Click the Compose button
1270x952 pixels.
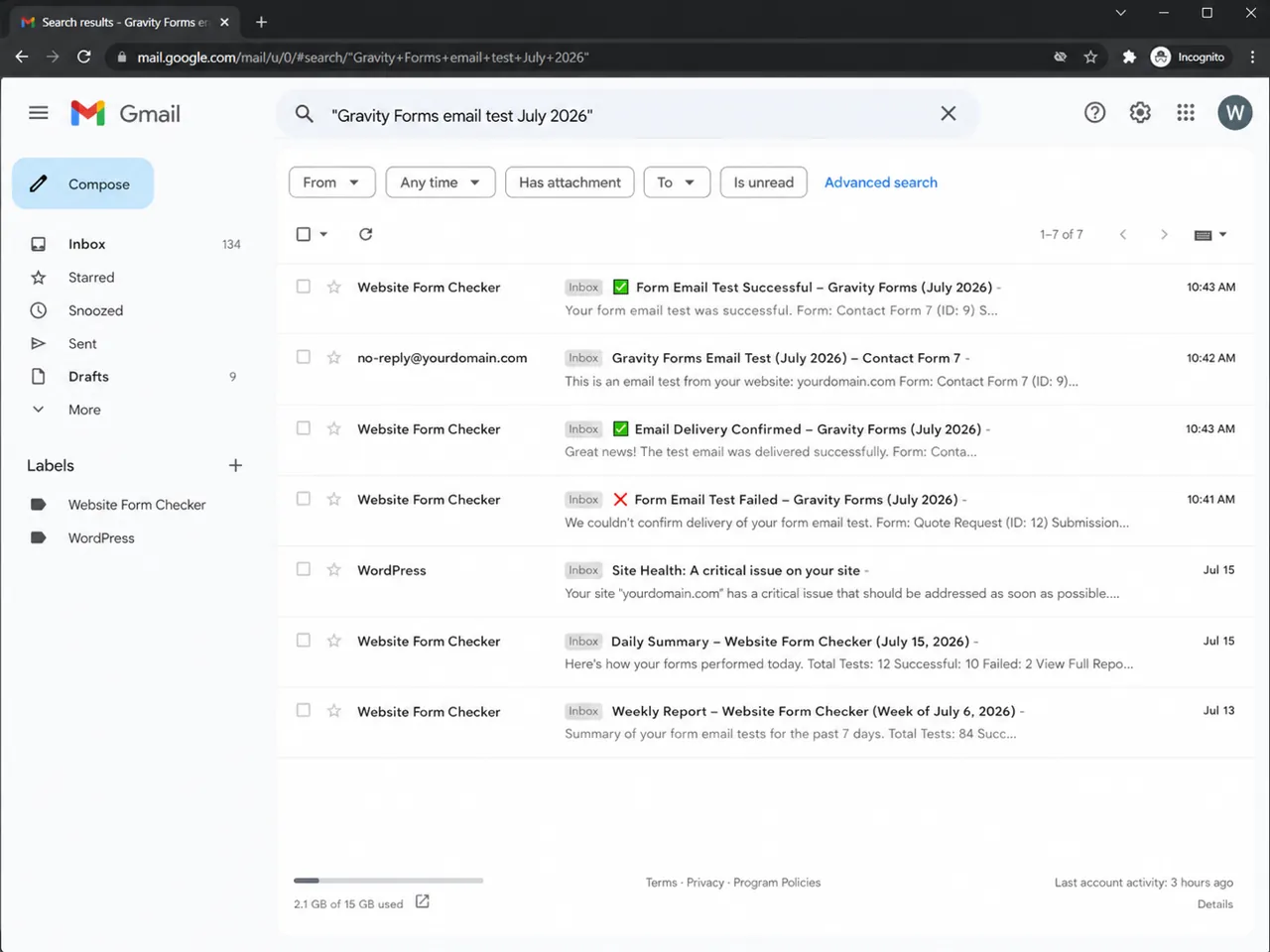pos(83,183)
